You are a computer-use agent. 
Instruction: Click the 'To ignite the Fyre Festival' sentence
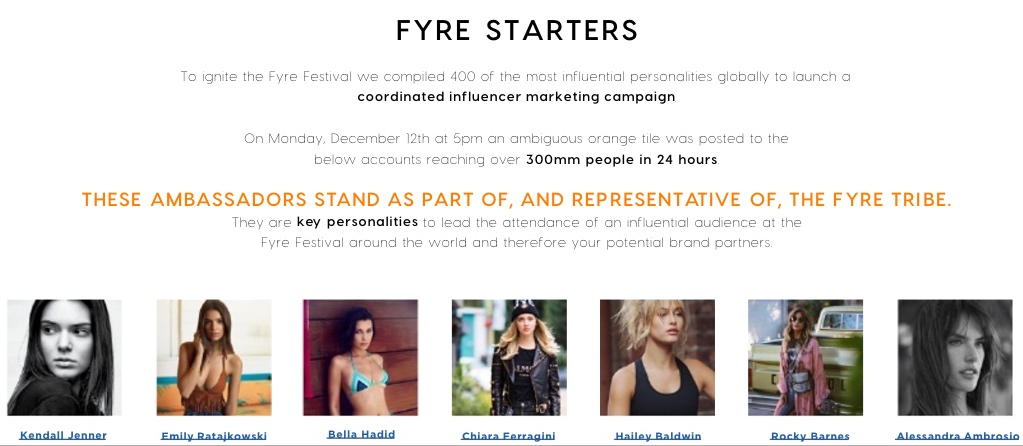point(516,77)
